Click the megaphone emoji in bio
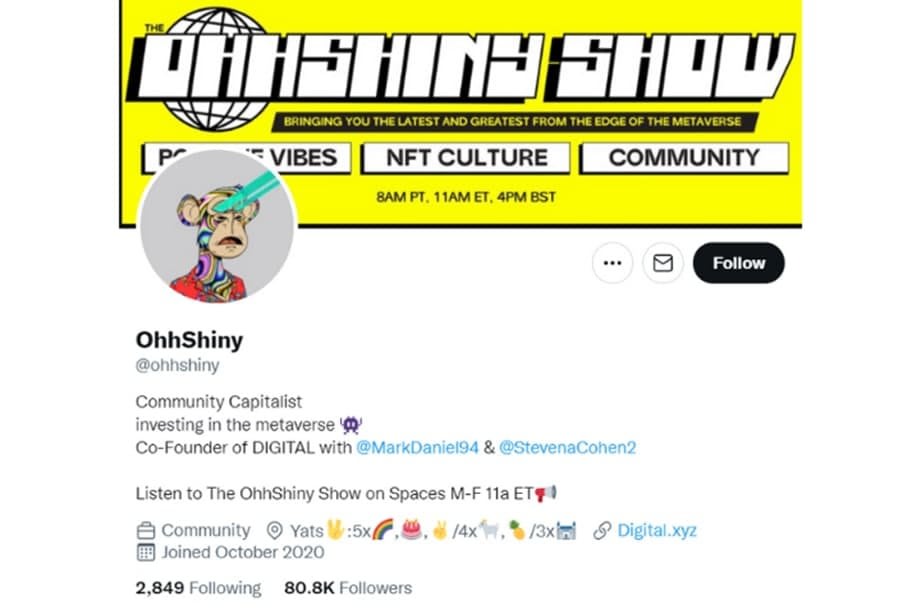 (545, 493)
